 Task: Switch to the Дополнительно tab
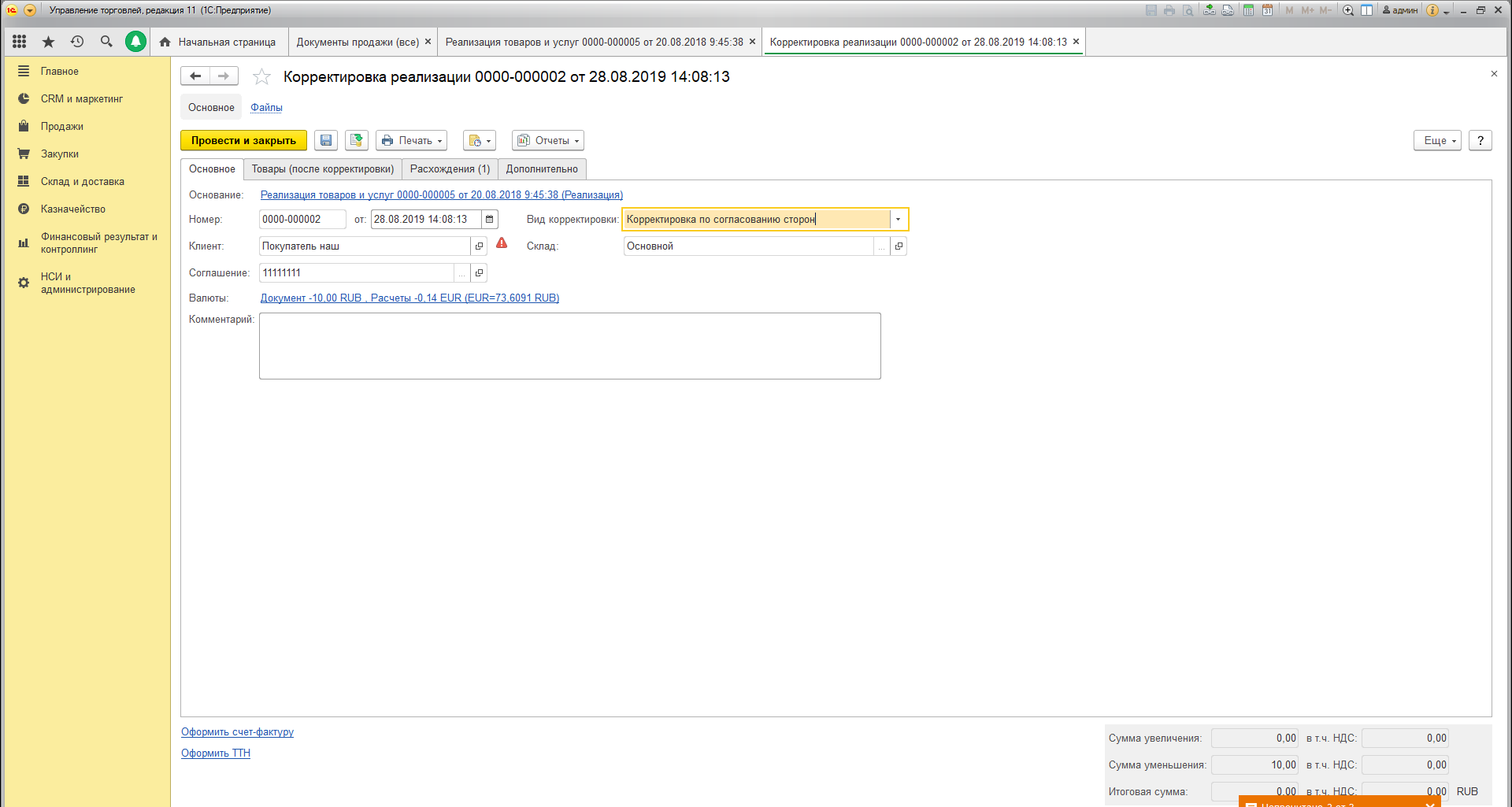coord(542,169)
